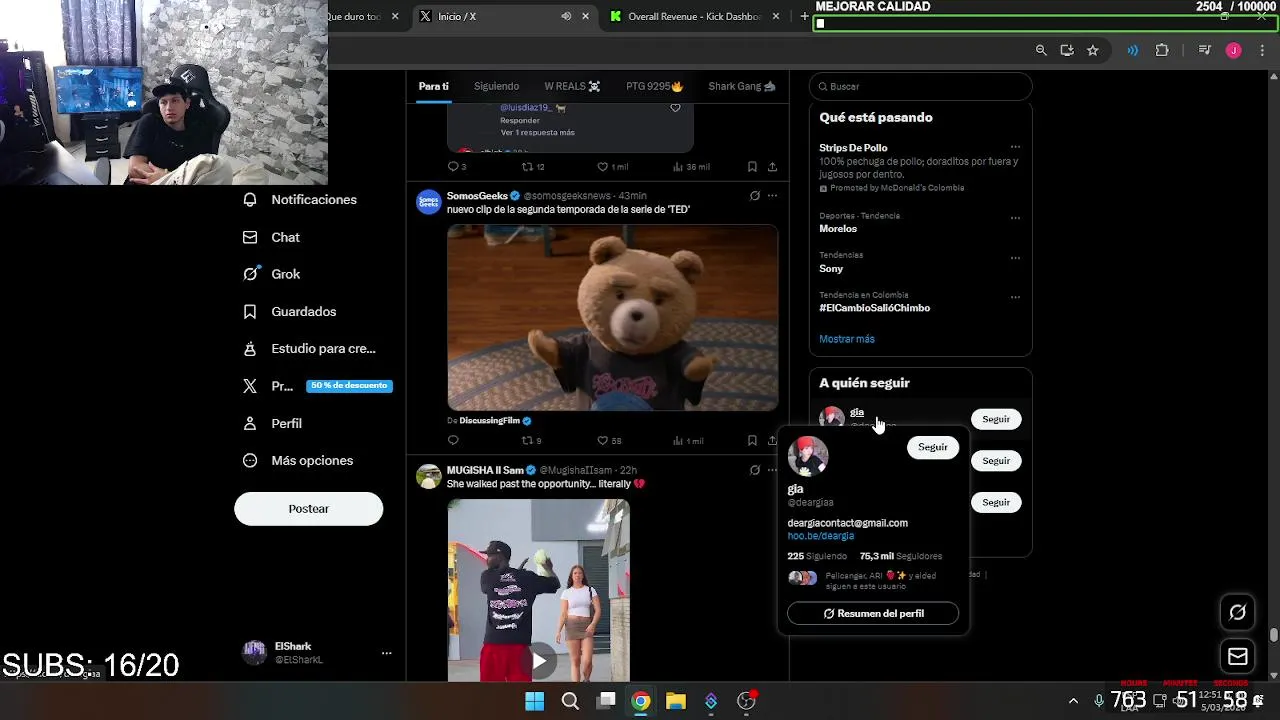Image resolution: width=1280 pixels, height=720 pixels.
Task: Switch to the Shark Gang tab
Action: coord(742,86)
